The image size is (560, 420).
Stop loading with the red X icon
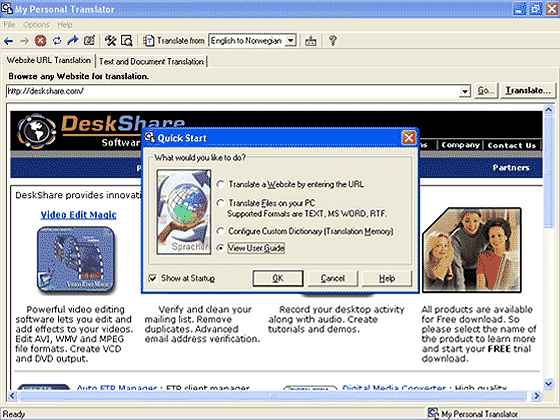(x=40, y=41)
